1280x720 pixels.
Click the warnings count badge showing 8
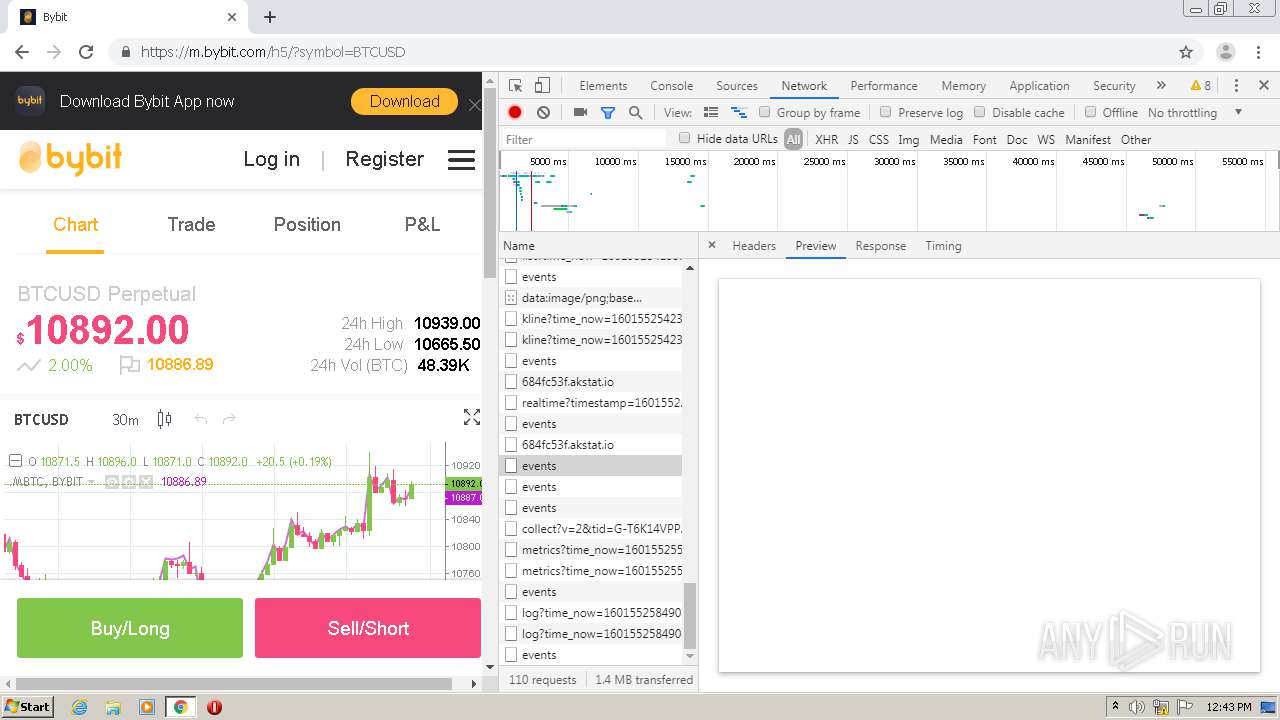click(1200, 86)
